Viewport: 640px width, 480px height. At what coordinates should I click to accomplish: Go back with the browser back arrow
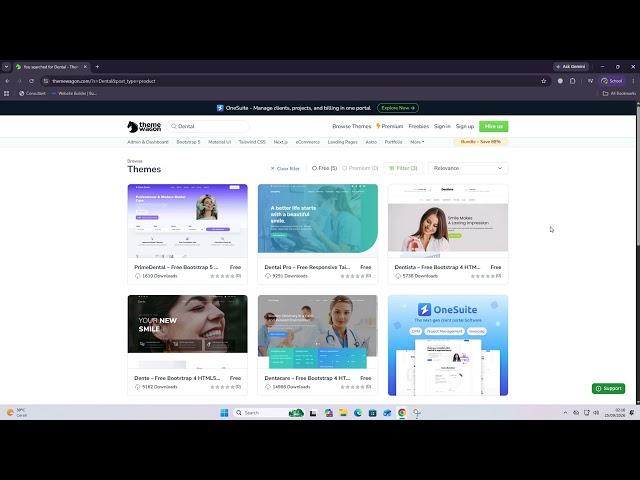7,81
